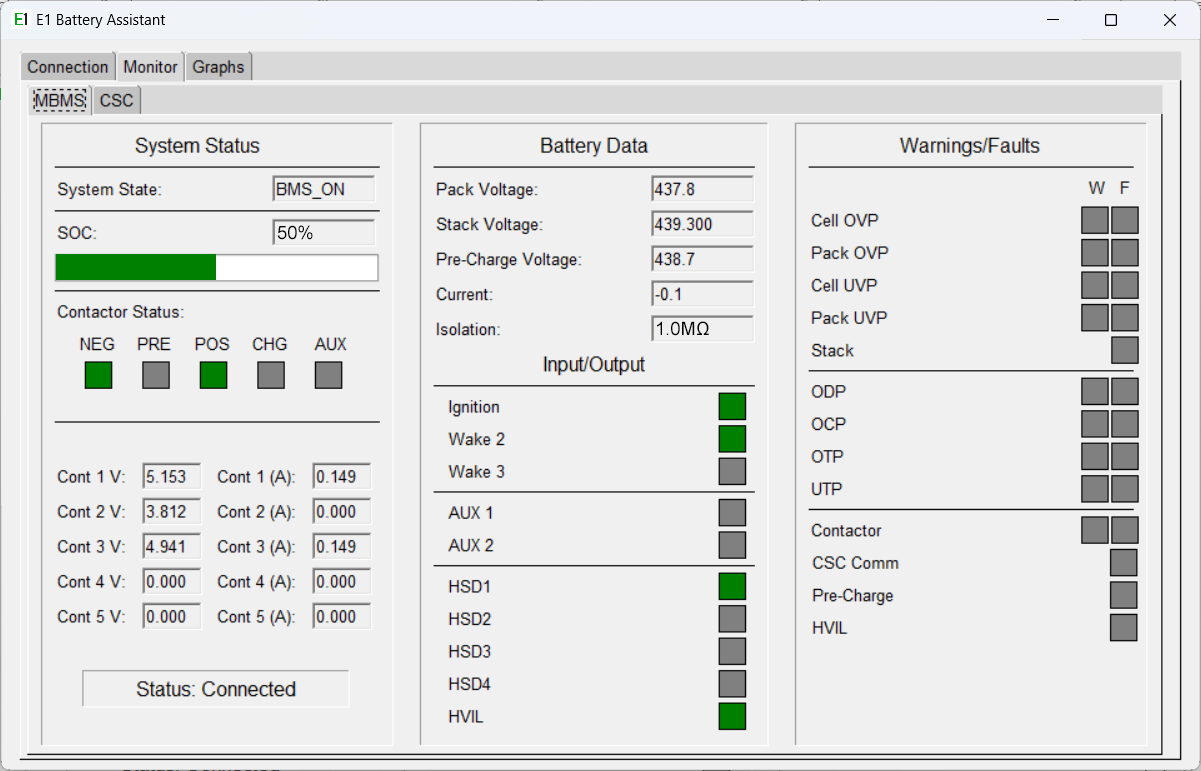Click the Pre-Charge fault indicator

click(x=1123, y=595)
